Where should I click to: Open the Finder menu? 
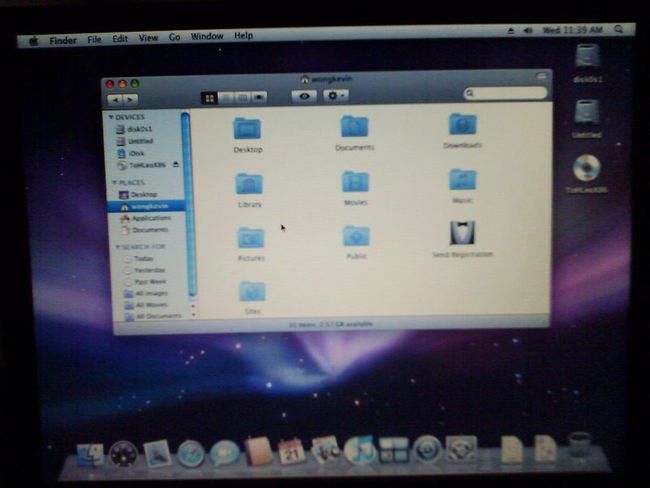pos(63,40)
